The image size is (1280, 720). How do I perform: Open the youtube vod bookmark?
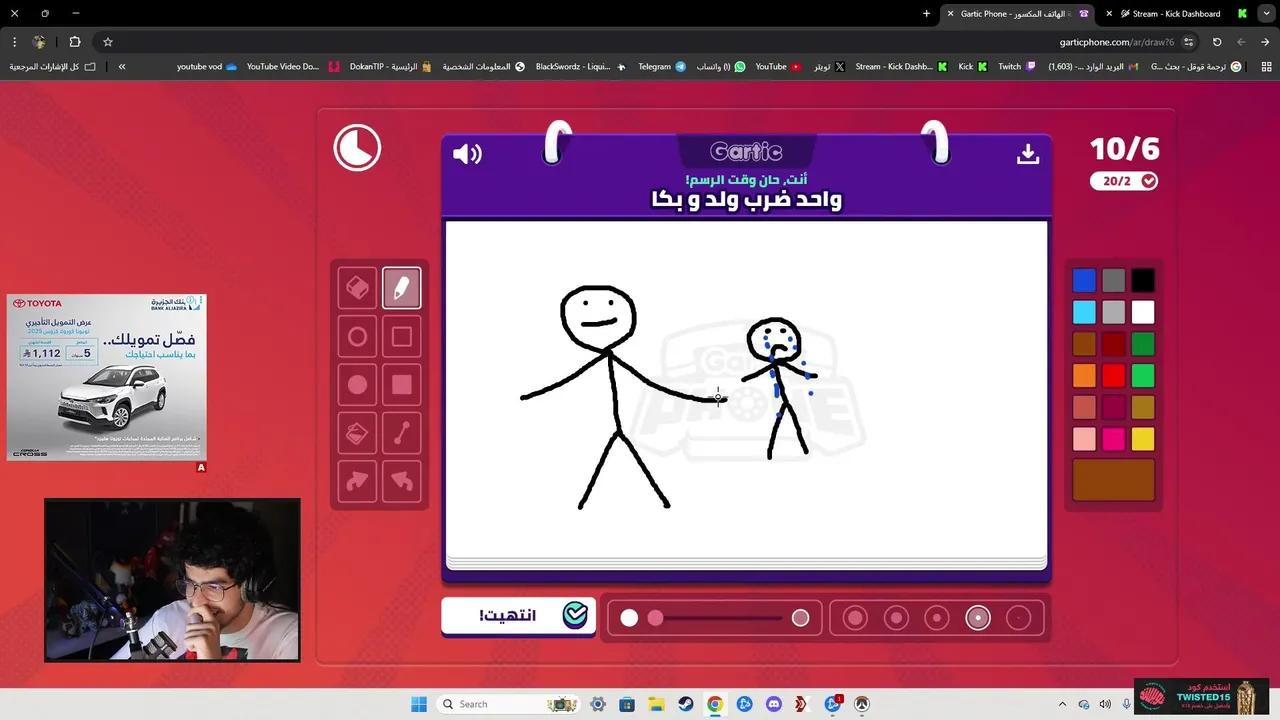click(207, 67)
